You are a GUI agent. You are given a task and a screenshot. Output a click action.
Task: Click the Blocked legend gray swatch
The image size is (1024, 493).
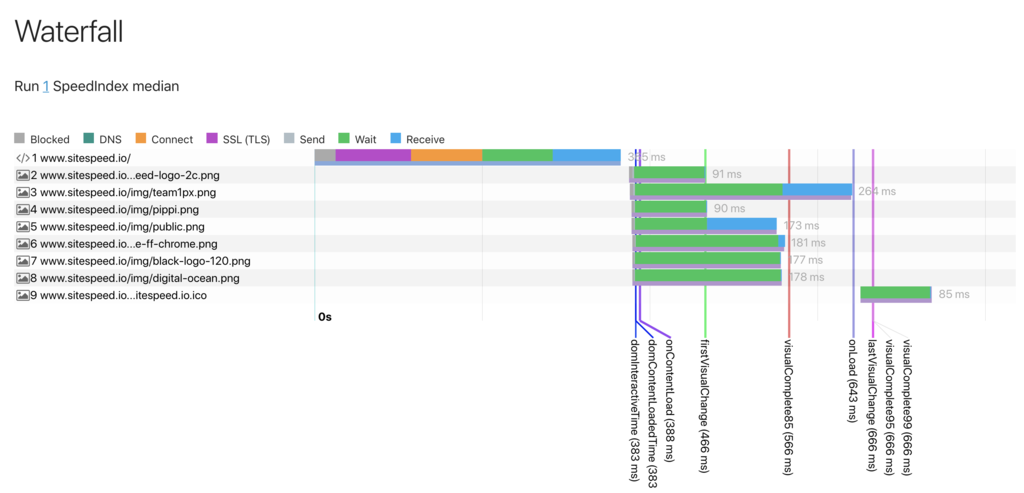coord(20,138)
